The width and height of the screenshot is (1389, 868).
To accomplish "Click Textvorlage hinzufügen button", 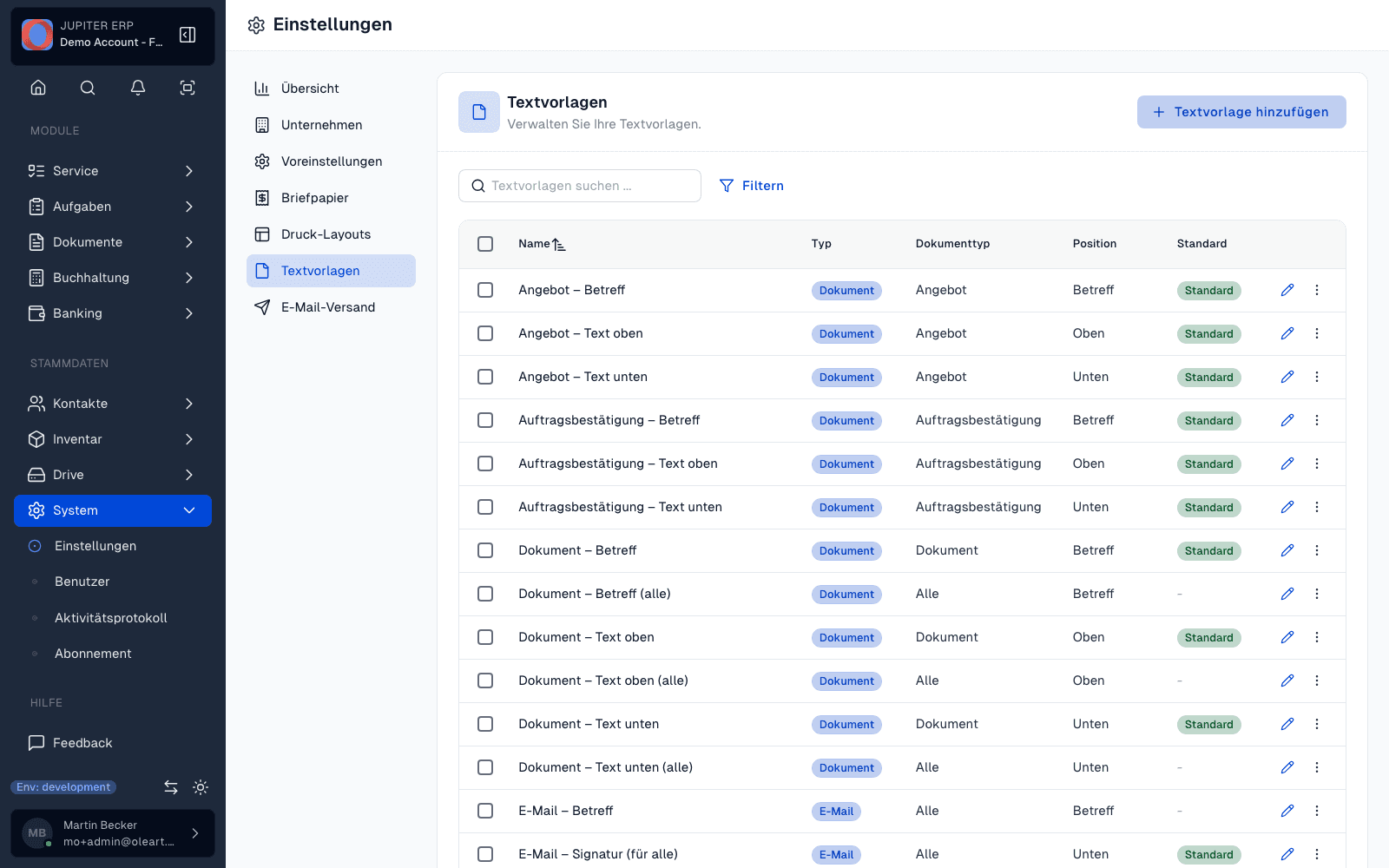I will coord(1241,112).
